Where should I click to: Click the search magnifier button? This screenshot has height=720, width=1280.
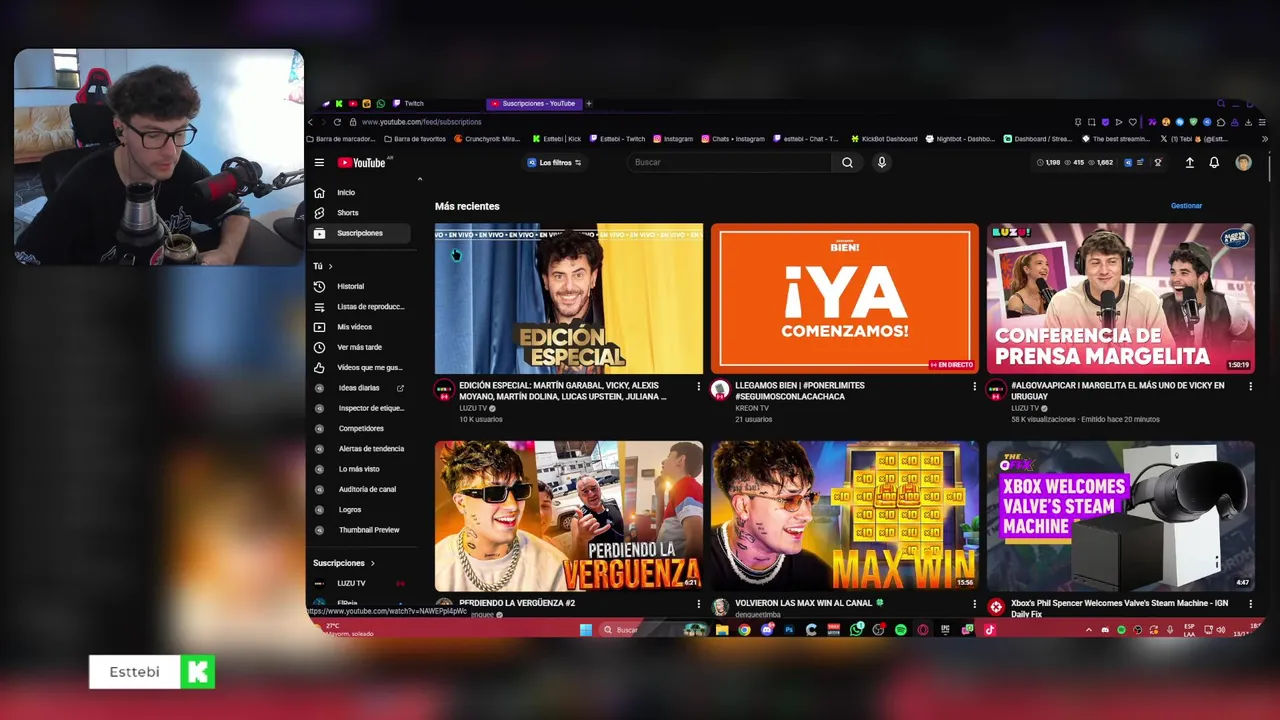click(x=847, y=162)
